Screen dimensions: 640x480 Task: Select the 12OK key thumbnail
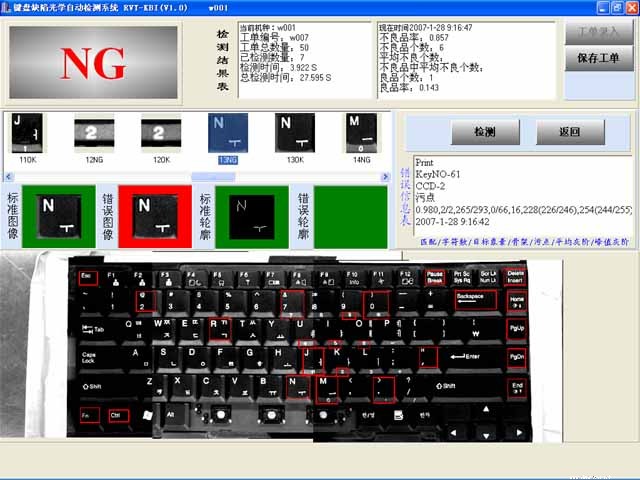click(161, 133)
